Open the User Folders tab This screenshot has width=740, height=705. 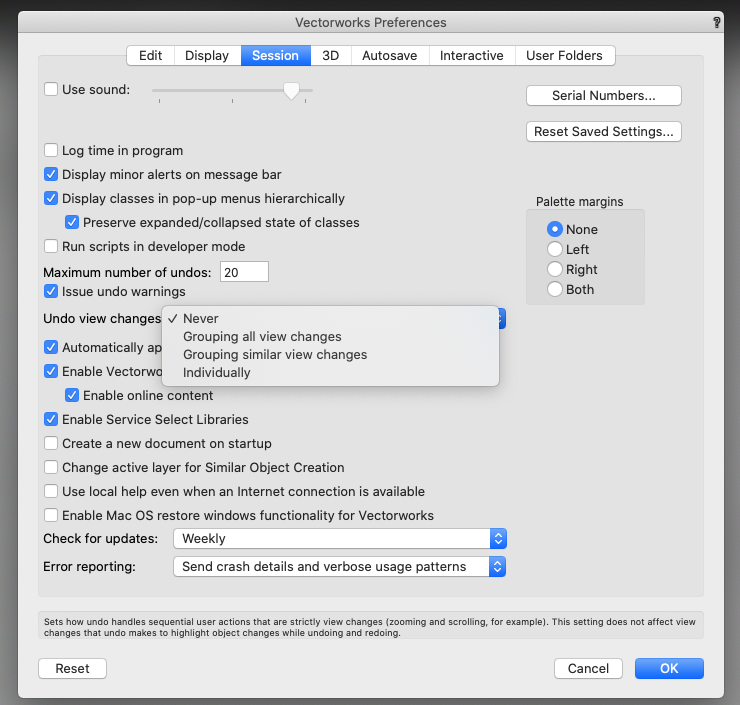point(565,56)
